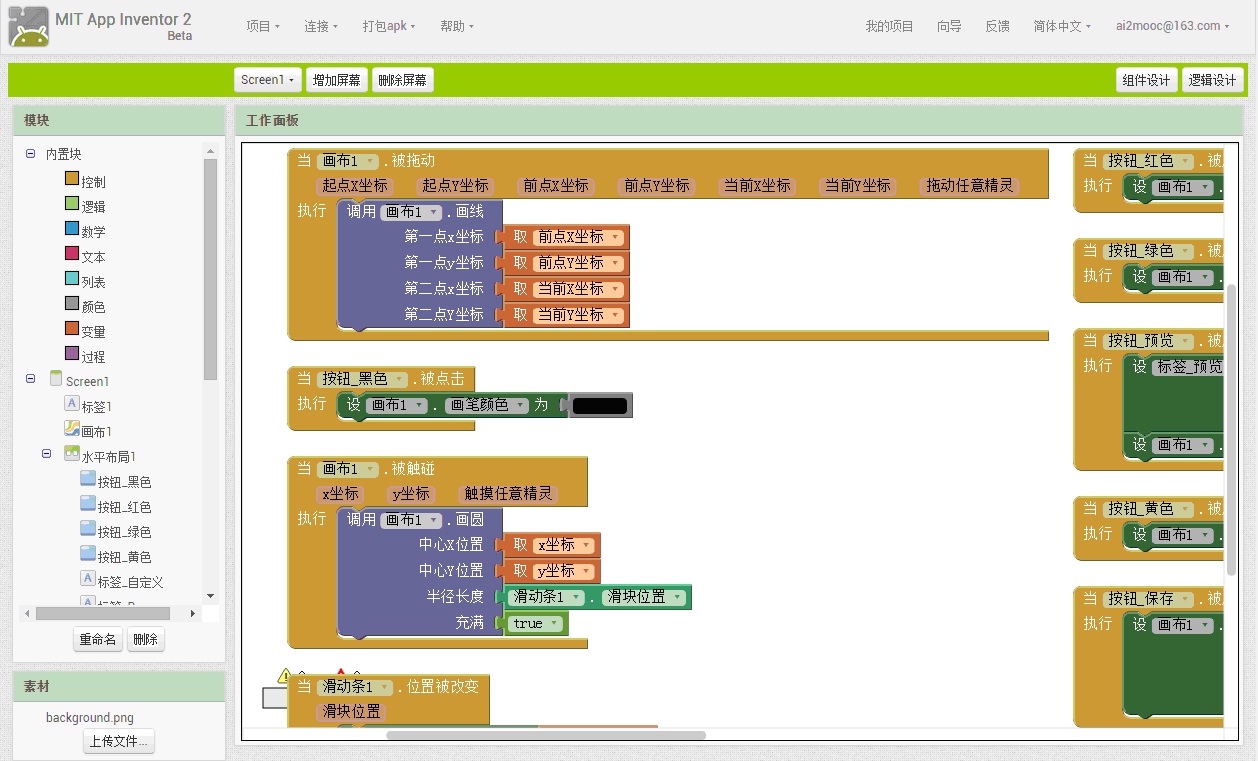Open the 滑块位置 property dropdown in 画圆 block
The image size is (1258, 761).
(x=644, y=597)
